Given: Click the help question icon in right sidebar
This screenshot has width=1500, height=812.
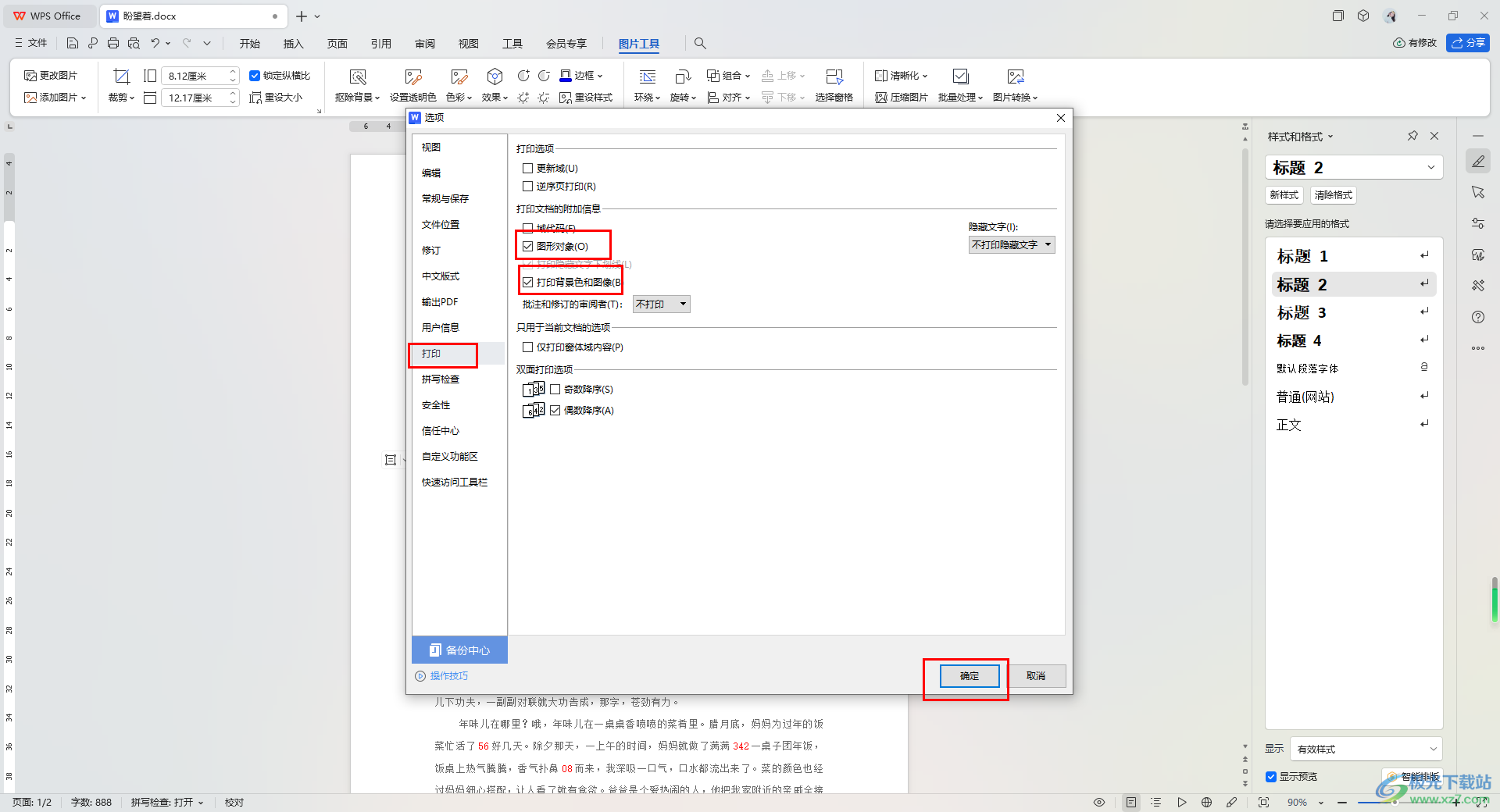Looking at the screenshot, I should (1478, 317).
